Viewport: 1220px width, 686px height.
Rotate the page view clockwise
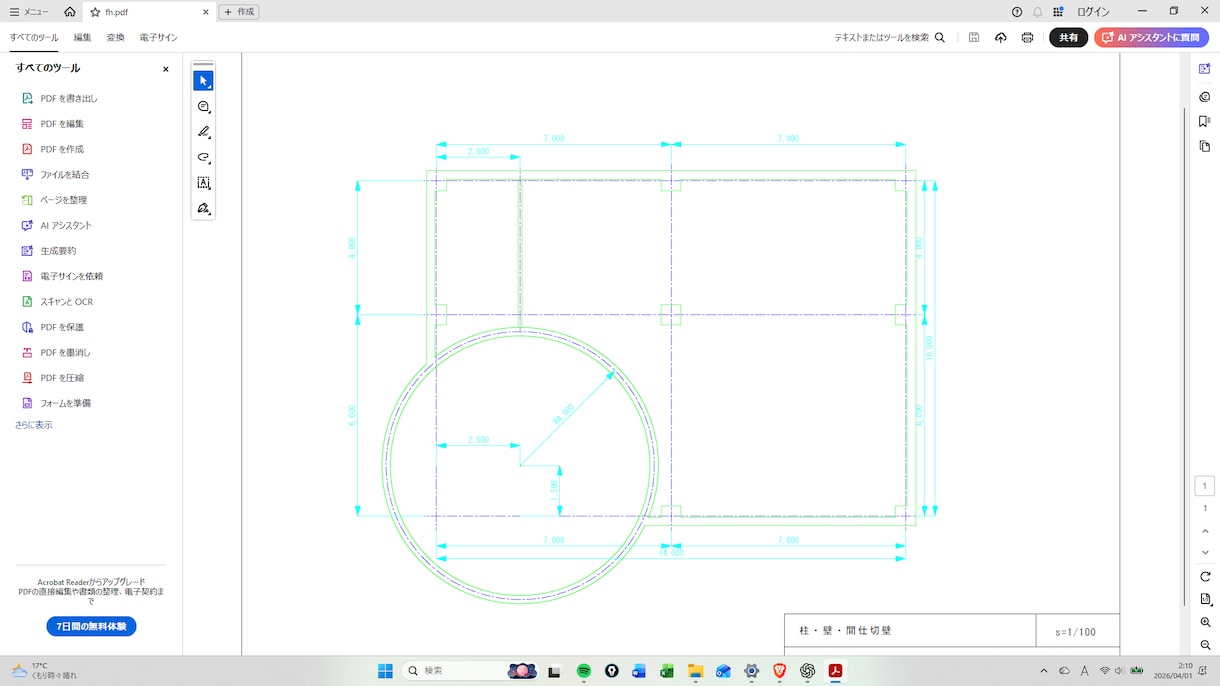[x=1205, y=576]
